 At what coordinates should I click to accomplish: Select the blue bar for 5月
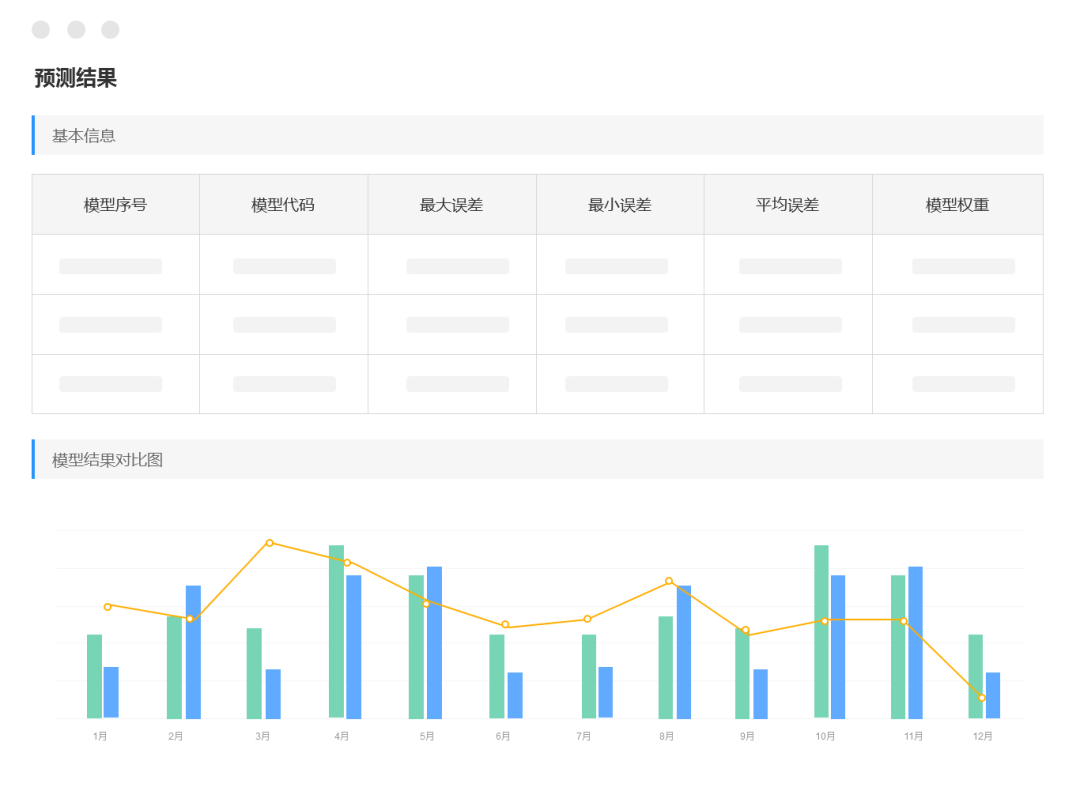point(434,642)
